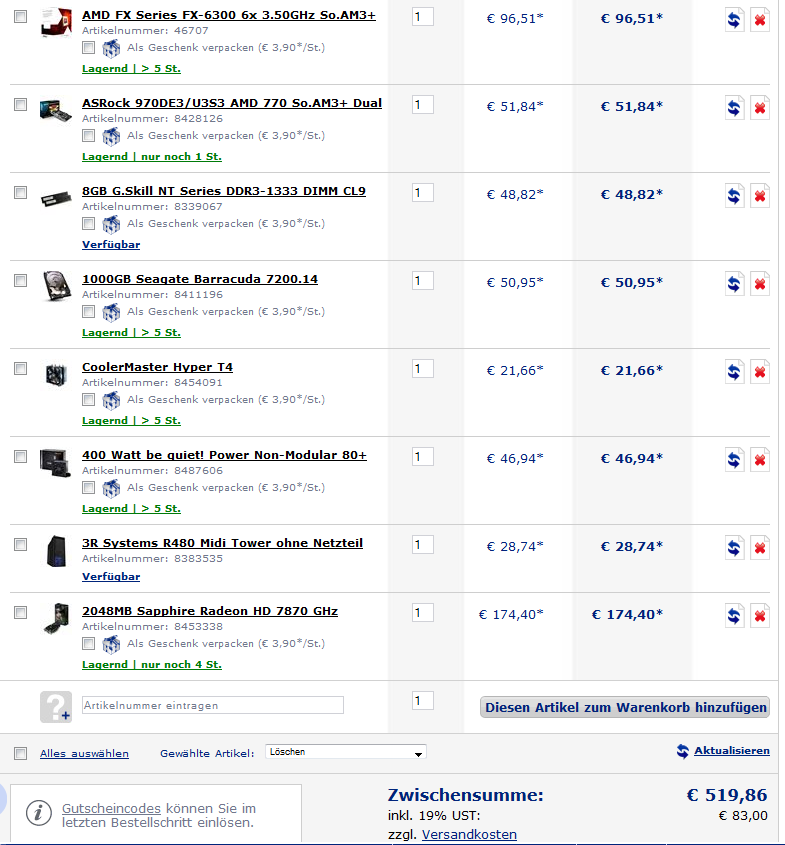This screenshot has height=845, width=785.
Task: Open the 'Gewählte Artikel' Löschen dropdown
Action: coord(345,752)
